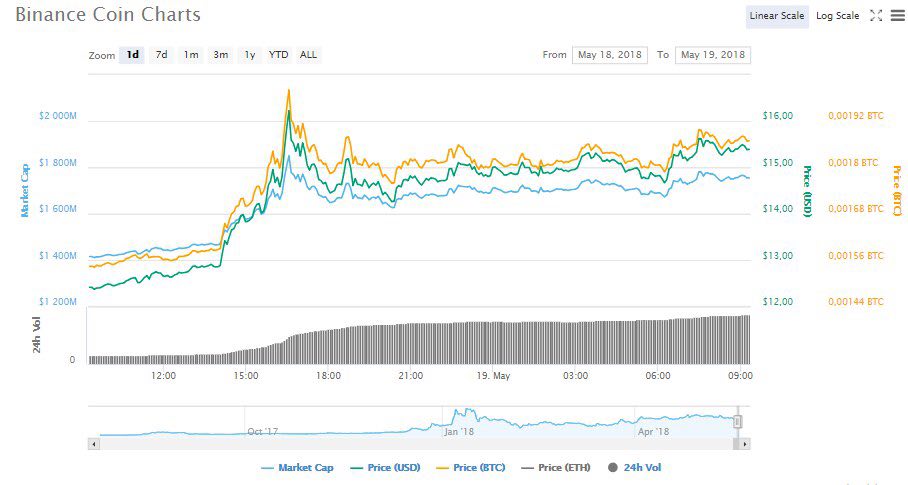This screenshot has height=485, width=908.
Task: Edit the From date field May 18, 2018
Action: point(610,55)
